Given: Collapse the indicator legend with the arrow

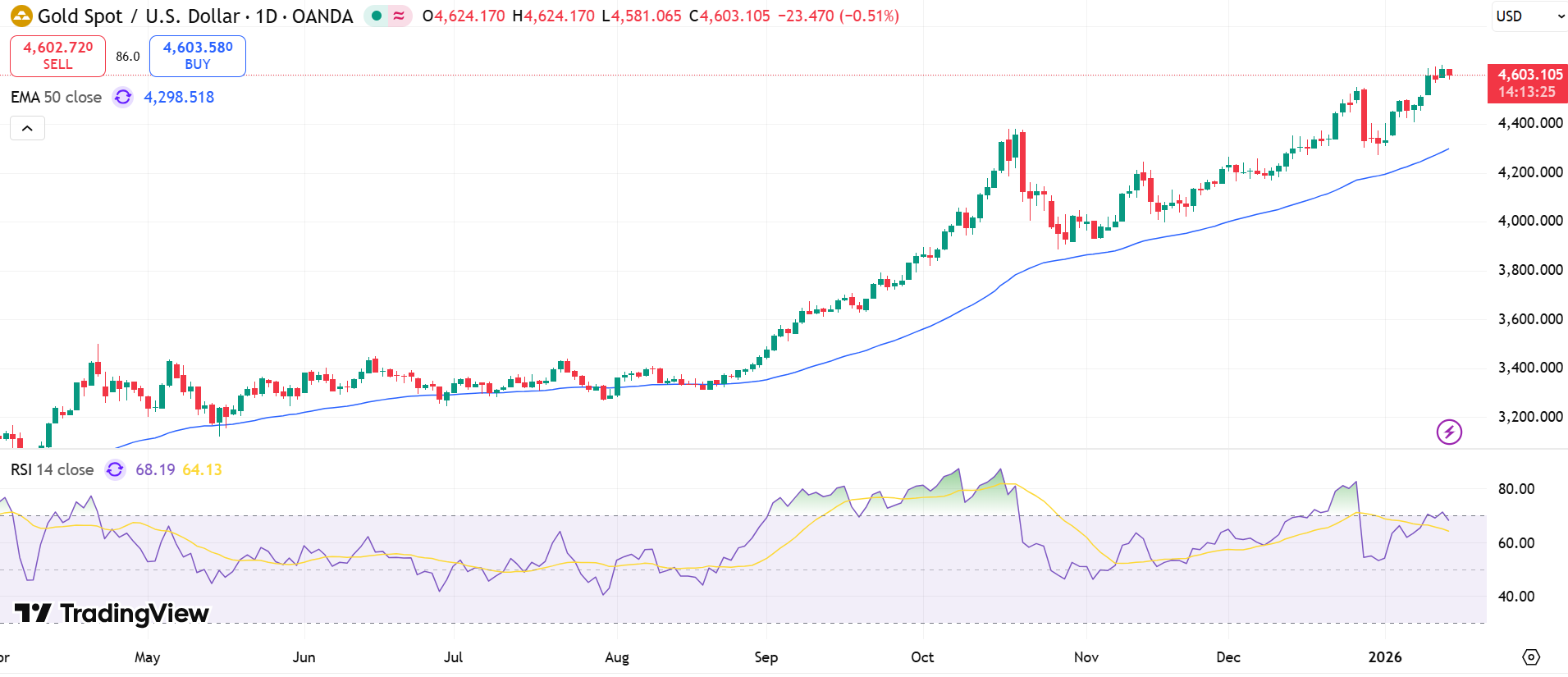Looking at the screenshot, I should click(27, 128).
